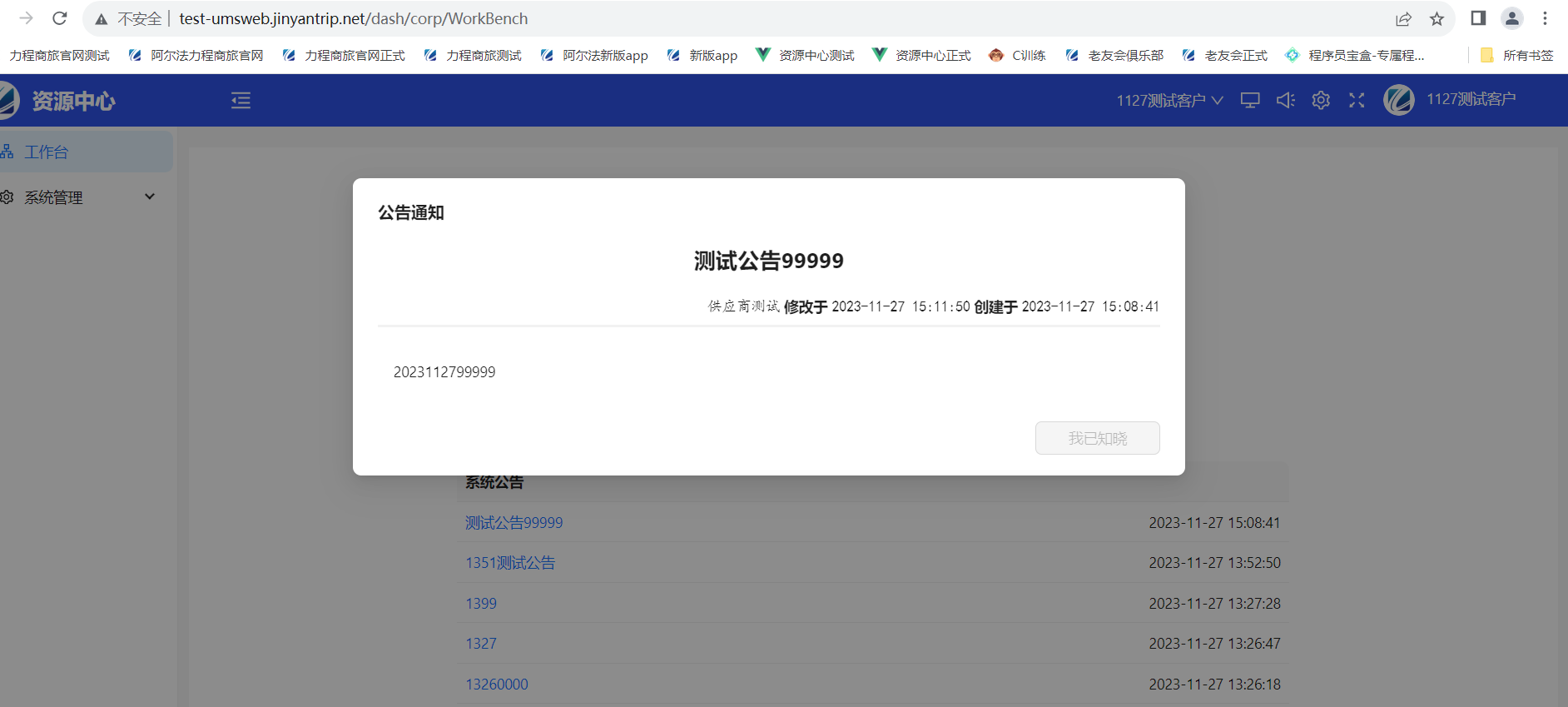
Task: Click the 系统公告 section header
Action: pyautogui.click(x=494, y=483)
